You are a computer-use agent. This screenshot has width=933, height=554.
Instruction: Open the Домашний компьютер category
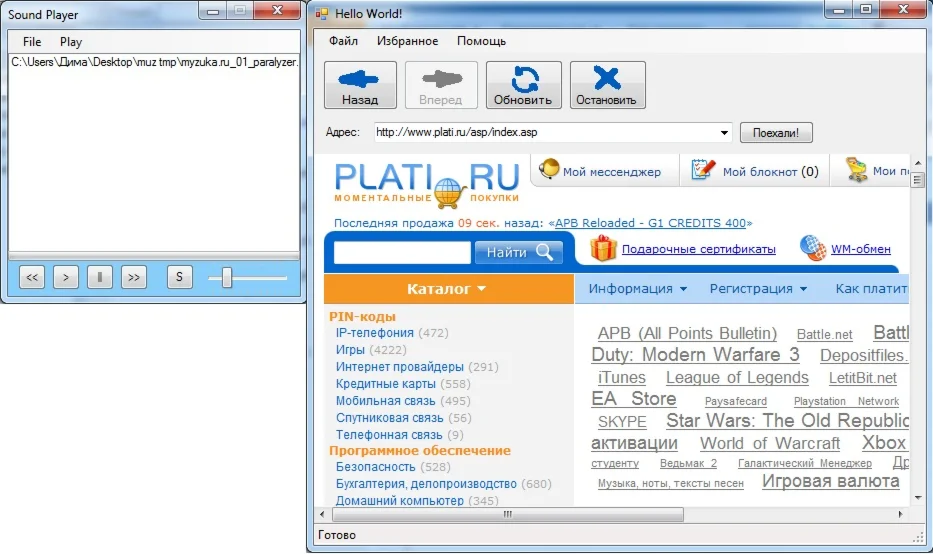pos(399,500)
